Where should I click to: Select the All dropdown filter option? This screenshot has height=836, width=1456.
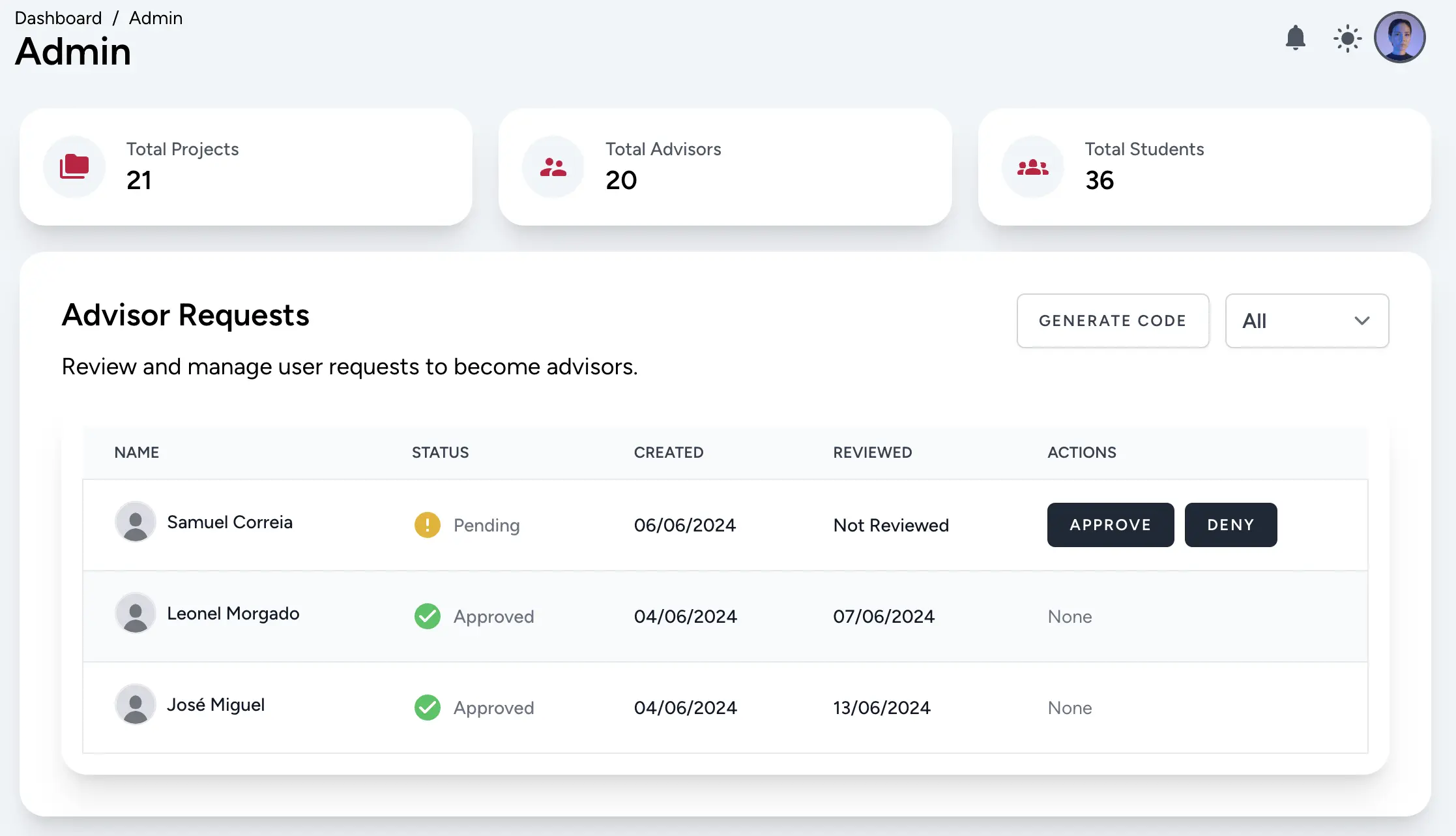pyautogui.click(x=1306, y=320)
